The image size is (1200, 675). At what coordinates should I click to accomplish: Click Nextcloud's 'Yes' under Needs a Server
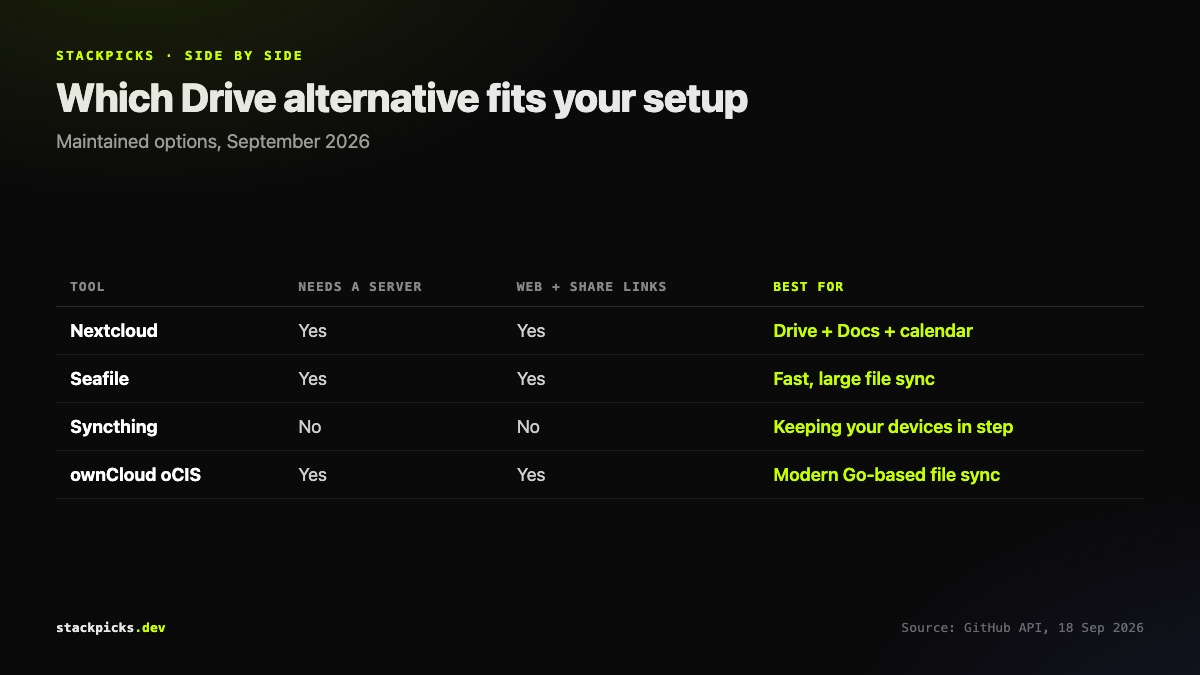pos(312,331)
